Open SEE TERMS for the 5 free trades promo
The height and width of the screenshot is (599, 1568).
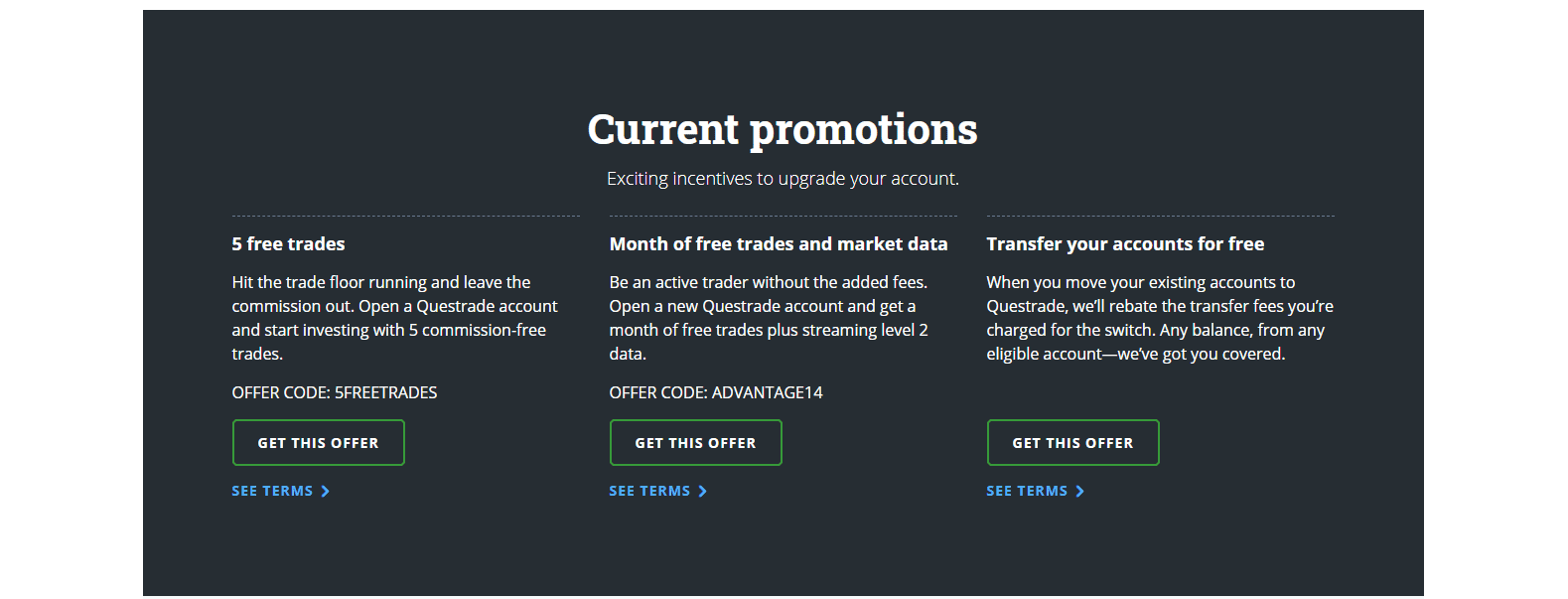(270, 490)
